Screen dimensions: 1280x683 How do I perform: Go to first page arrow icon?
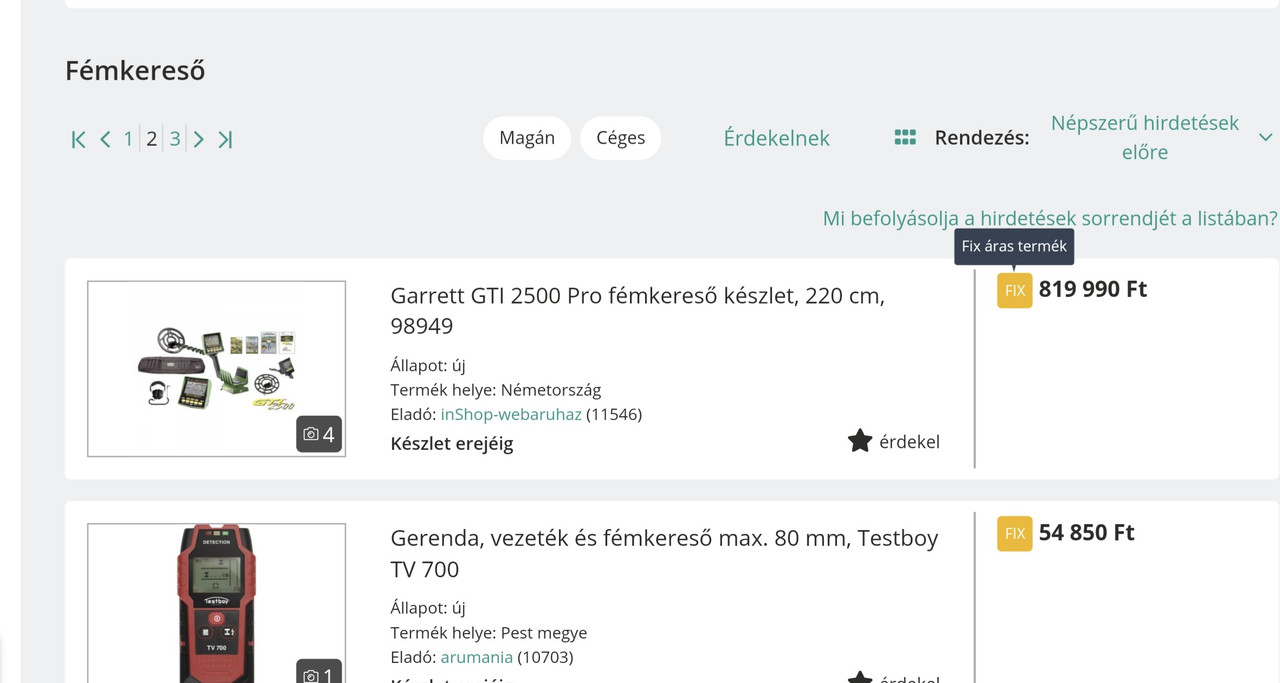[x=79, y=140]
